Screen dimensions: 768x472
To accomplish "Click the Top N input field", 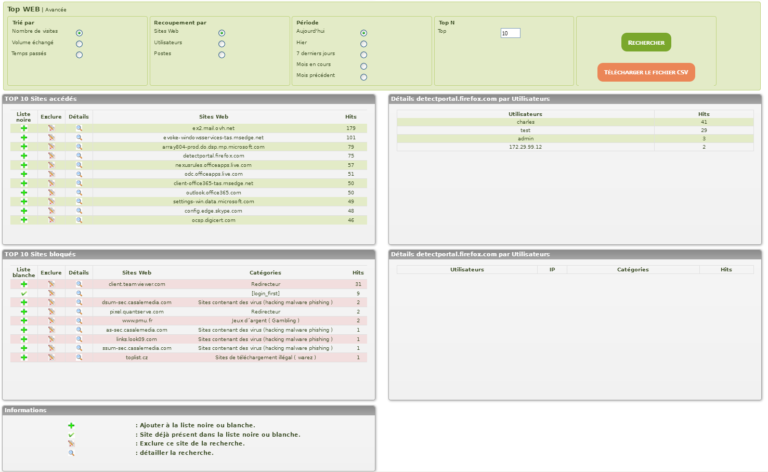I will (510, 33).
